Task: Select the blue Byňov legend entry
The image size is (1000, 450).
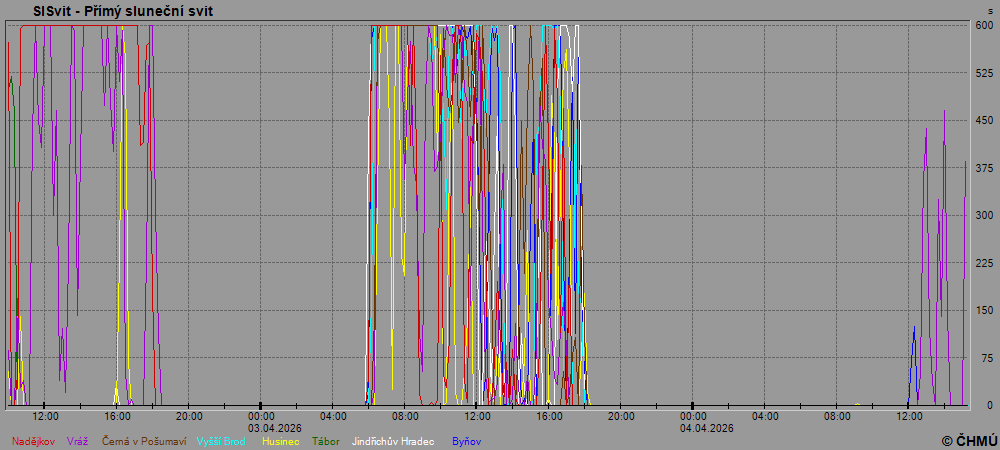Action: [x=466, y=441]
